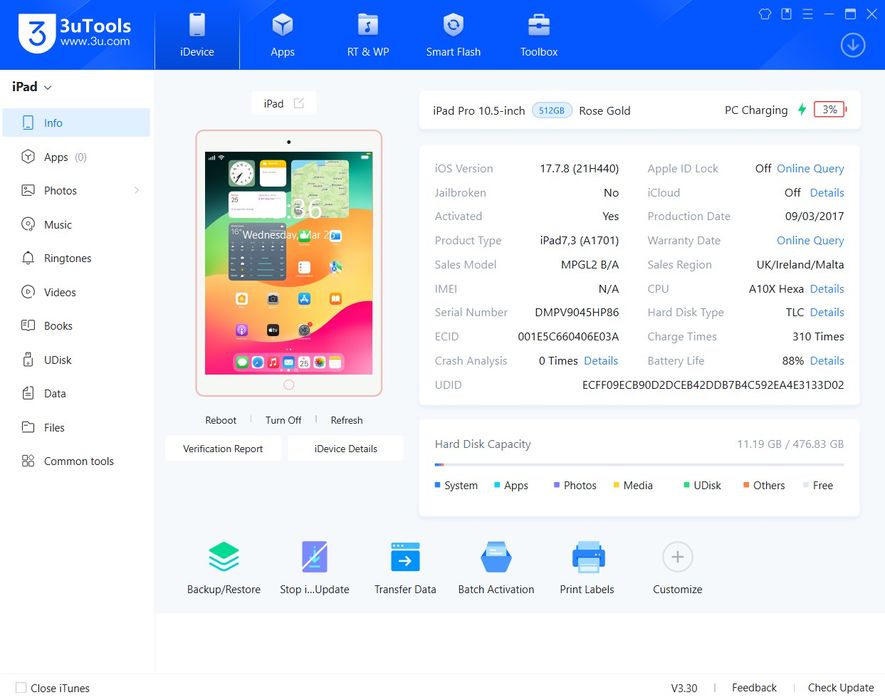Click the Photos legend color swatch
The height and width of the screenshot is (700, 885).
(557, 485)
